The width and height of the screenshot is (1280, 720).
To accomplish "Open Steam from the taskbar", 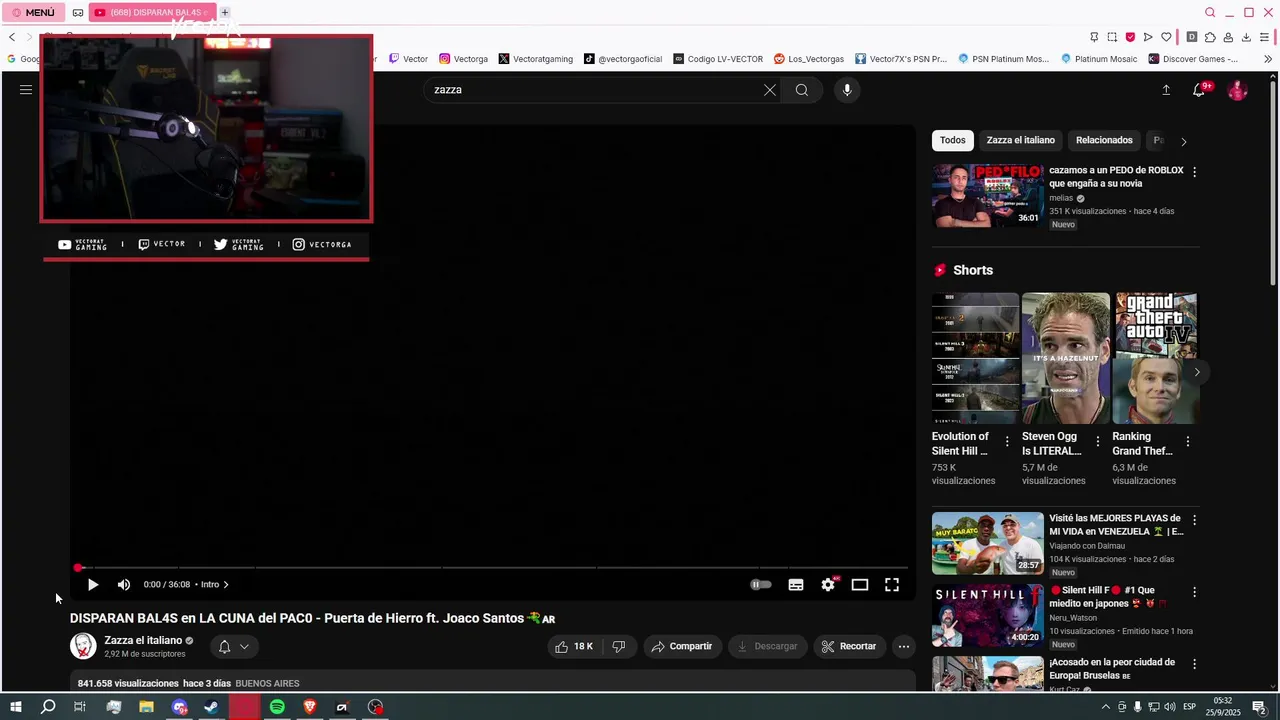I will (x=211, y=707).
